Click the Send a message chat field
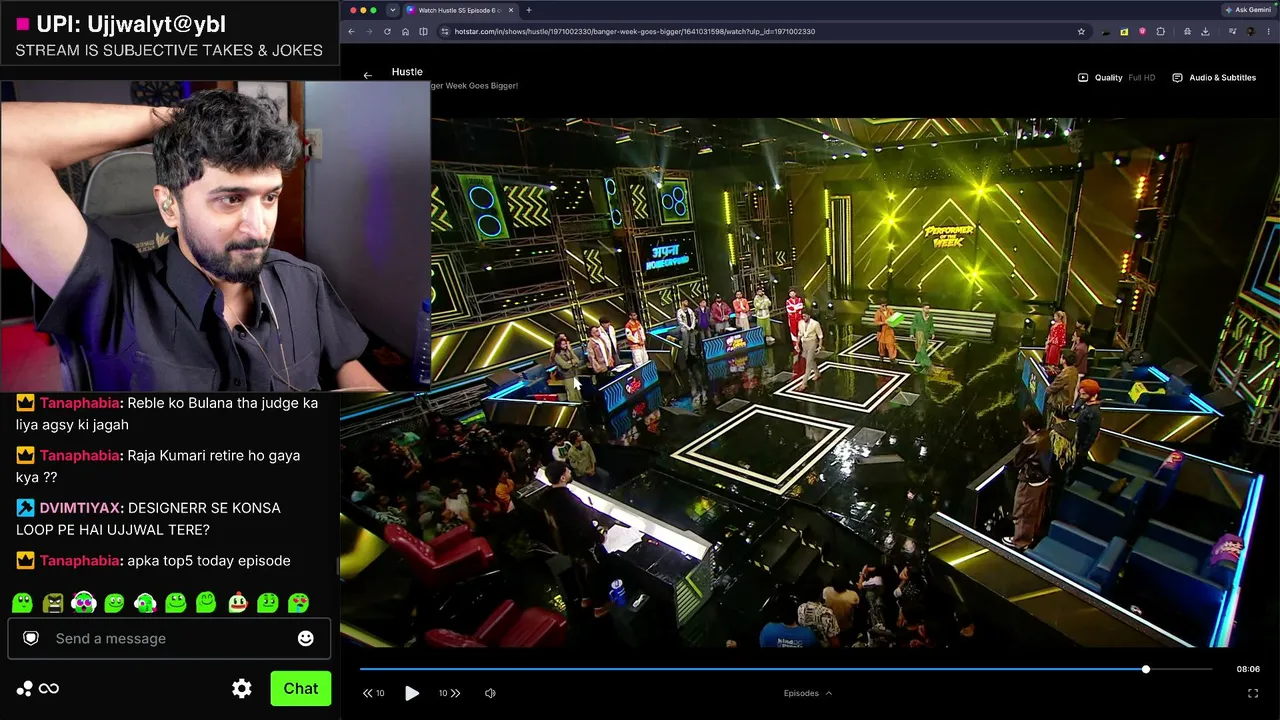This screenshot has height=720, width=1280. [x=169, y=638]
